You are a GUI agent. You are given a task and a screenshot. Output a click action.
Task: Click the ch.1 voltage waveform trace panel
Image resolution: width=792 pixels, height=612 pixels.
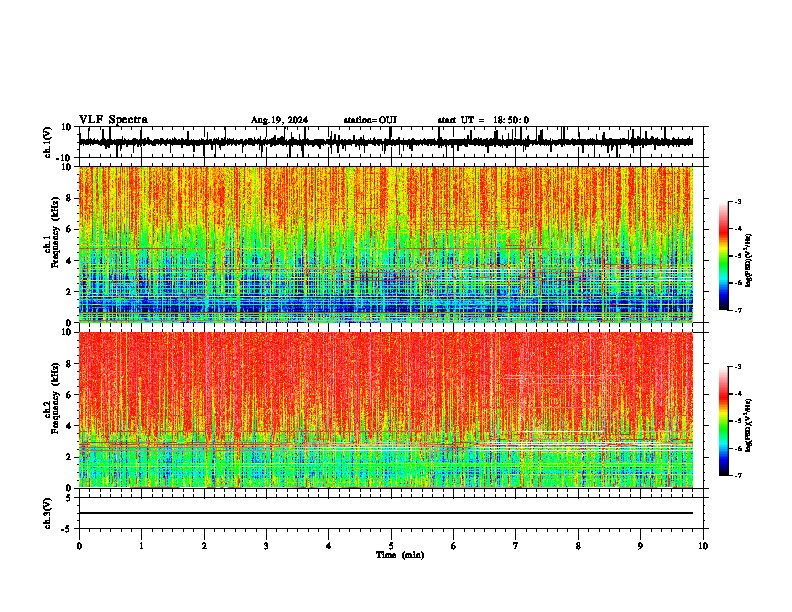coord(391,142)
